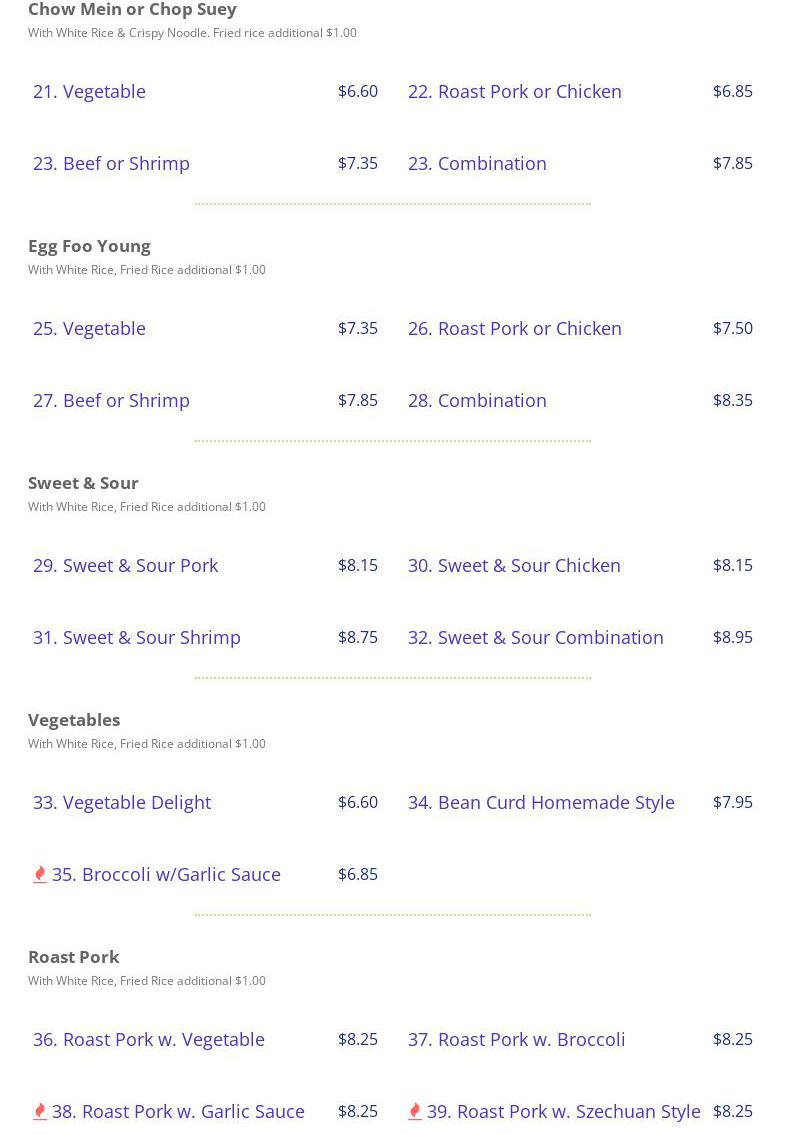Image resolution: width=785 pixels, height=1134 pixels.
Task: Choose 23. Beef or Shrimp item
Action: coord(111,163)
